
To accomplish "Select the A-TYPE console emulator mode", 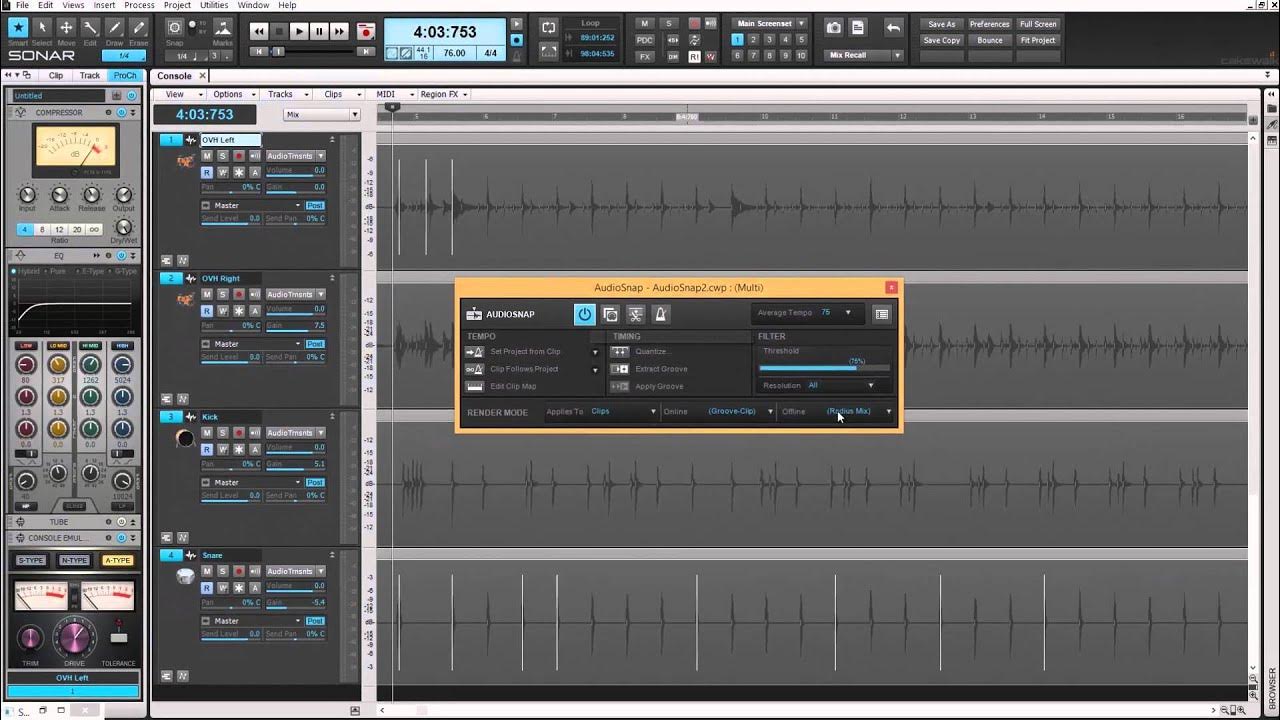I will point(118,560).
